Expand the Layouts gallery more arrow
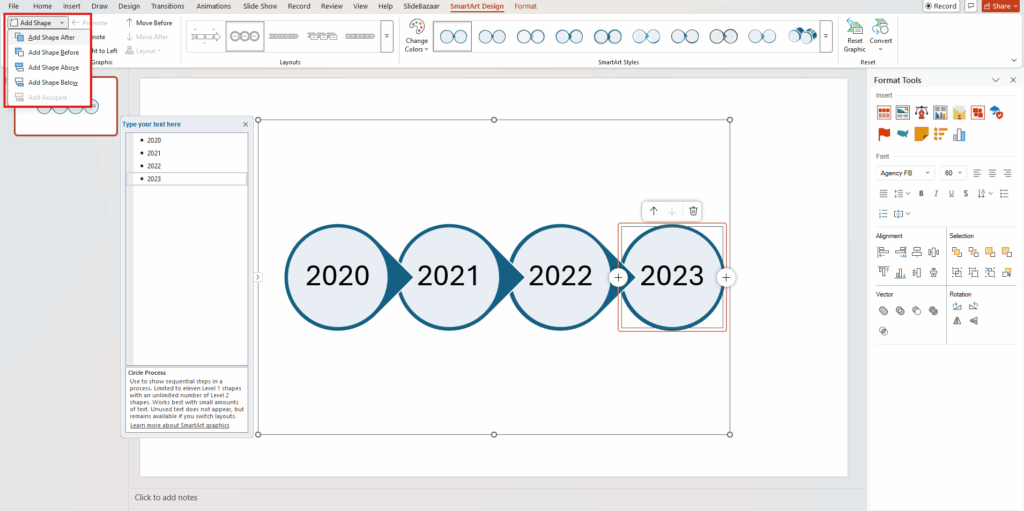The image size is (1024, 511). click(387, 36)
